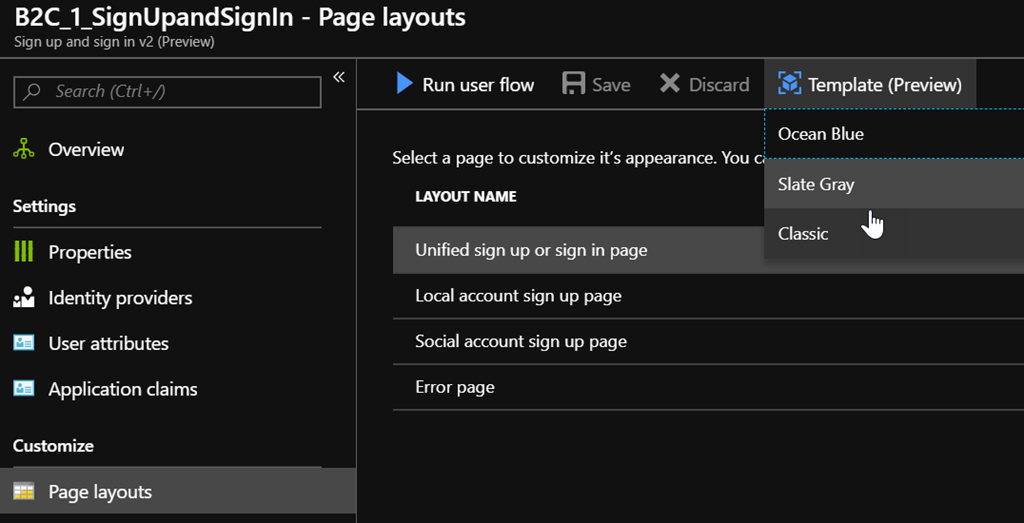The image size is (1024, 523).
Task: Select the Unified sign up or sign in page row
Action: click(531, 250)
